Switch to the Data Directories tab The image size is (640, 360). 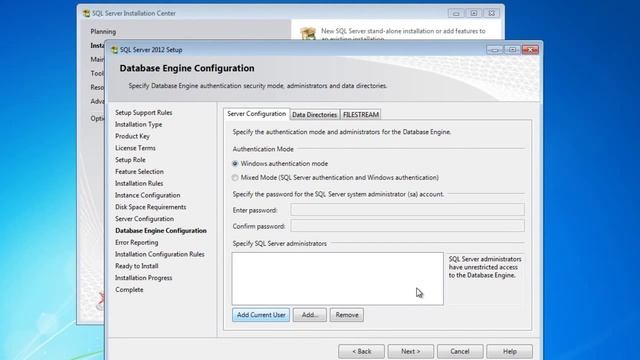coord(314,115)
